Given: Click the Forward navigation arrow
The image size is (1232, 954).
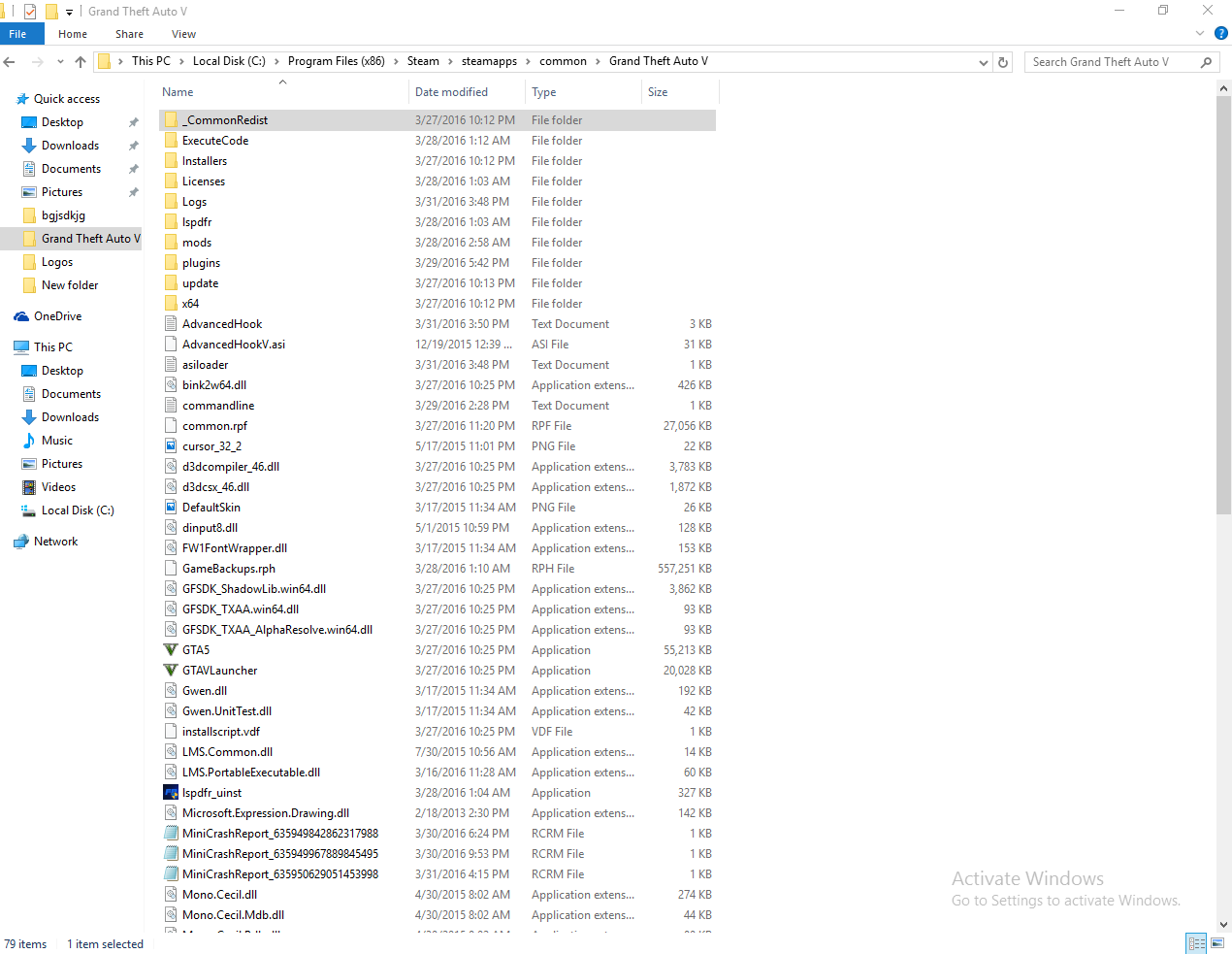Looking at the screenshot, I should 38,61.
